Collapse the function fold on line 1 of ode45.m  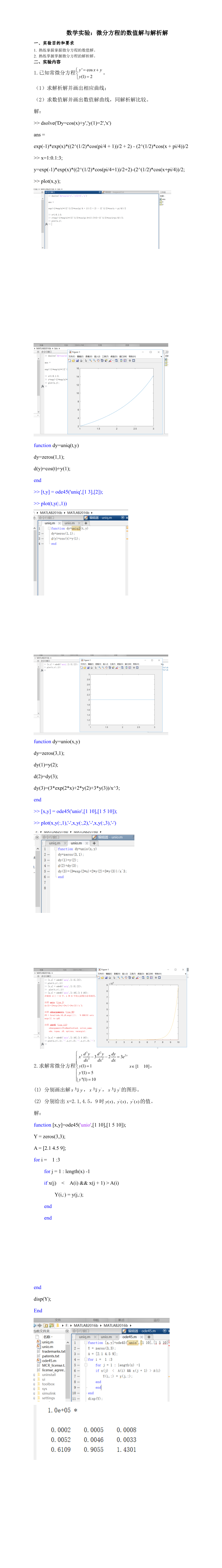86,1342
